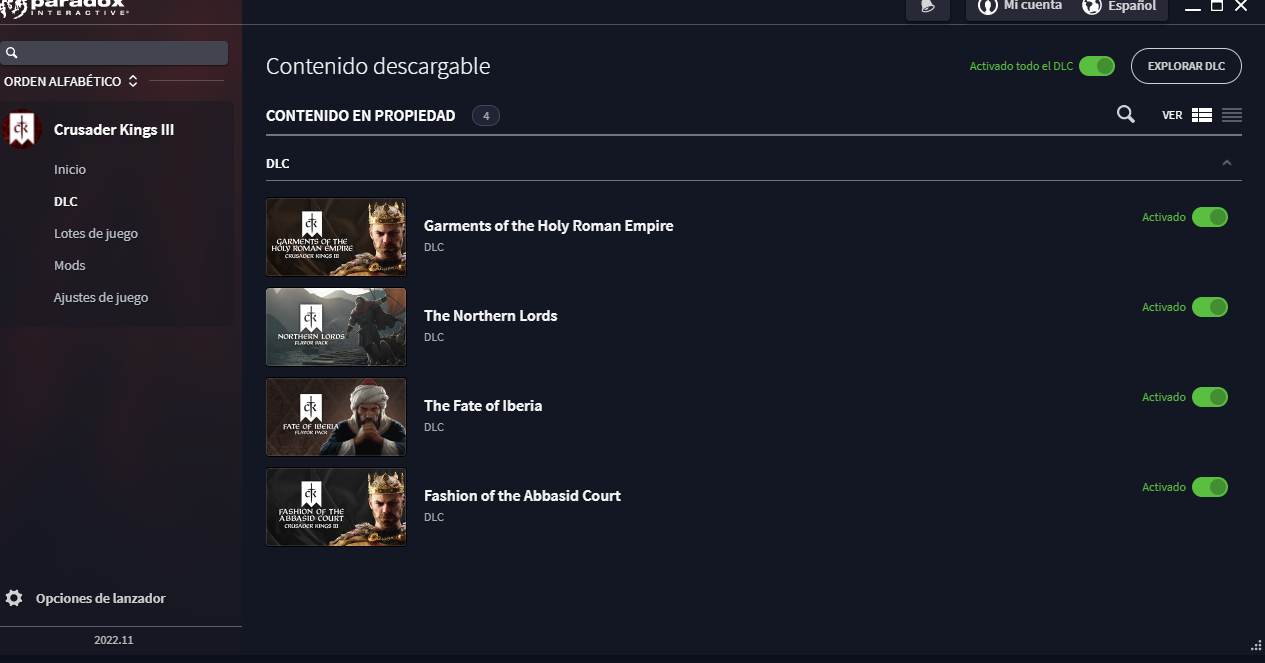1265x663 pixels.
Task: Open Lotes de juego section
Action: coord(96,234)
